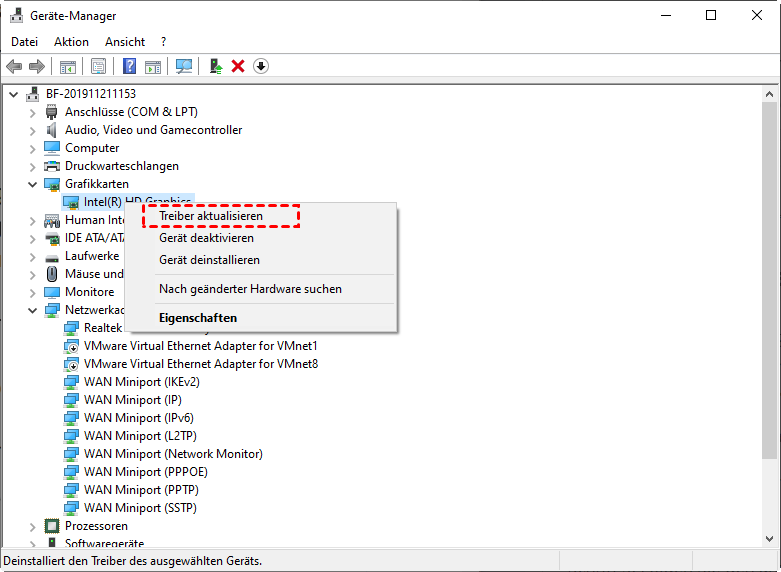Image resolution: width=781 pixels, height=572 pixels.
Task: Click the scan for hardware changes monitor icon
Action: point(183,66)
